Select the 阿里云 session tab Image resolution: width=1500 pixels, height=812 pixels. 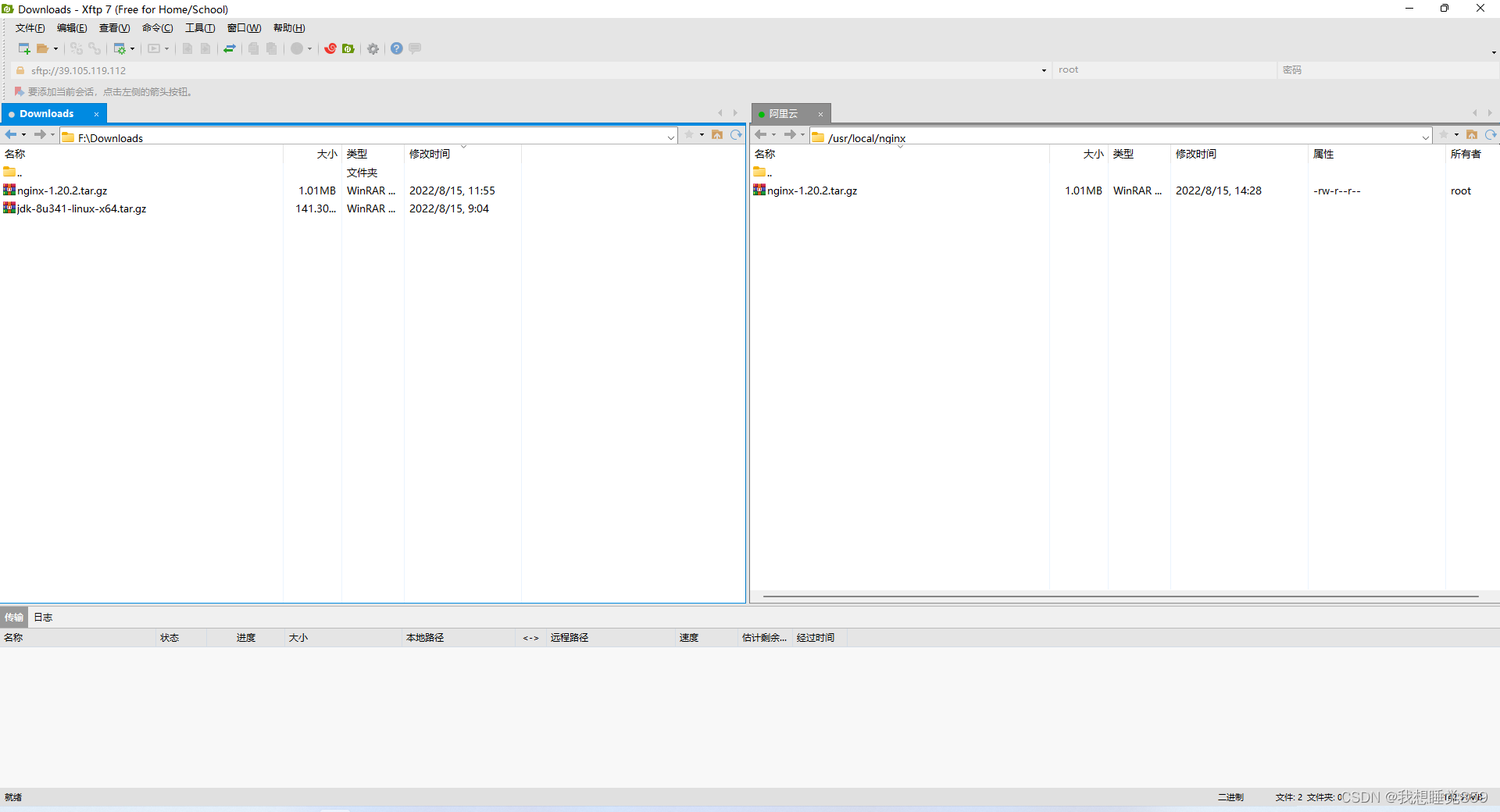pyautogui.click(x=784, y=113)
